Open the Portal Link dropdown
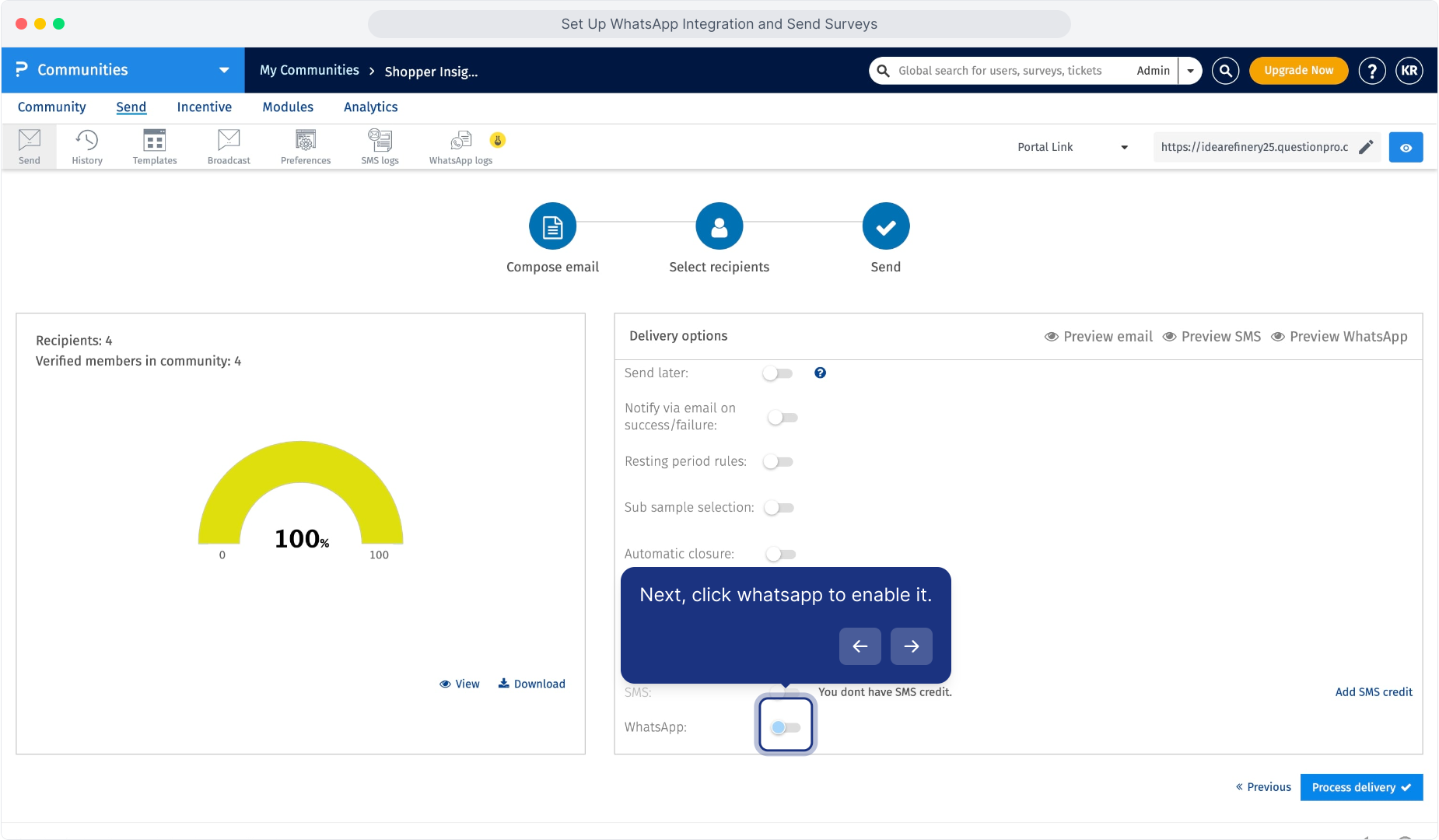 1073,147
